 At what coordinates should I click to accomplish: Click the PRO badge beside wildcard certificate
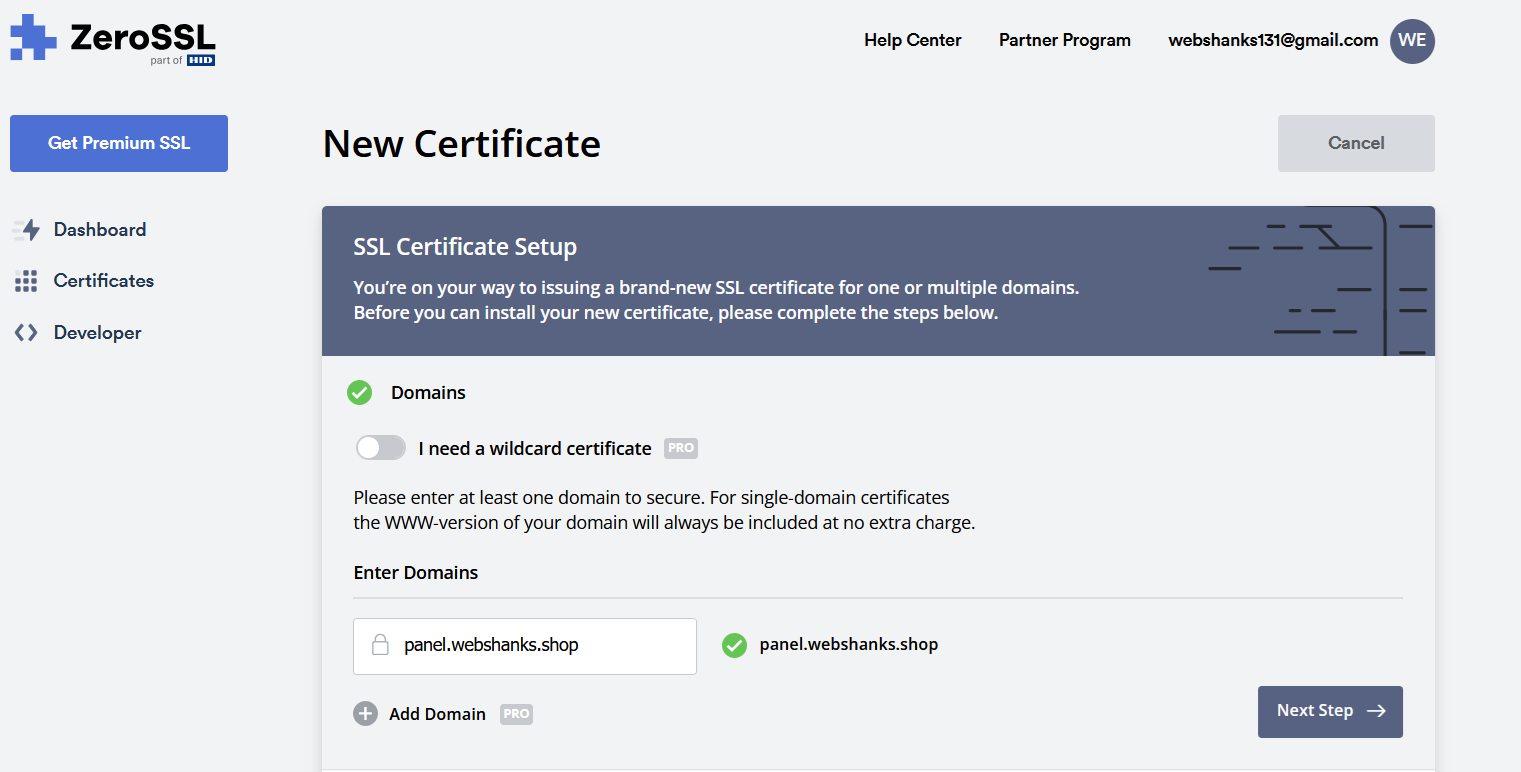pos(681,448)
